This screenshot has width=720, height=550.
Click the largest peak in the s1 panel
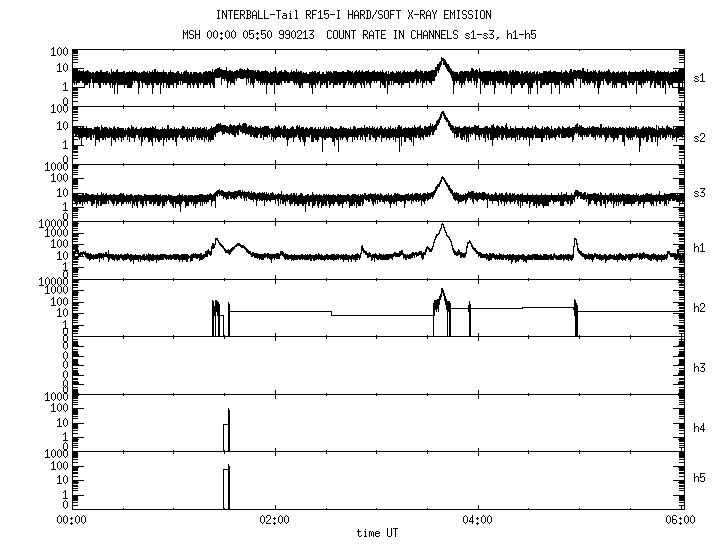pyautogui.click(x=443, y=63)
